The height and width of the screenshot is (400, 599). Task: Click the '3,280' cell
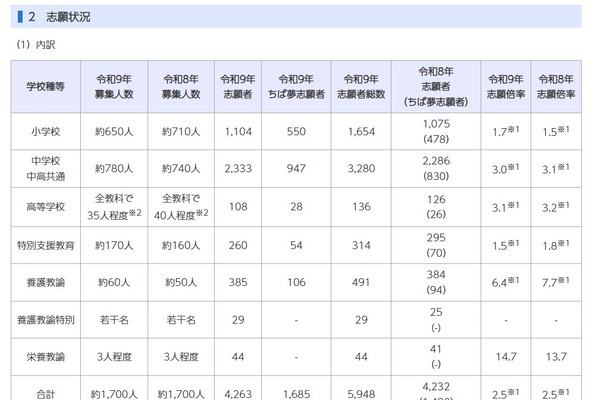(x=361, y=168)
